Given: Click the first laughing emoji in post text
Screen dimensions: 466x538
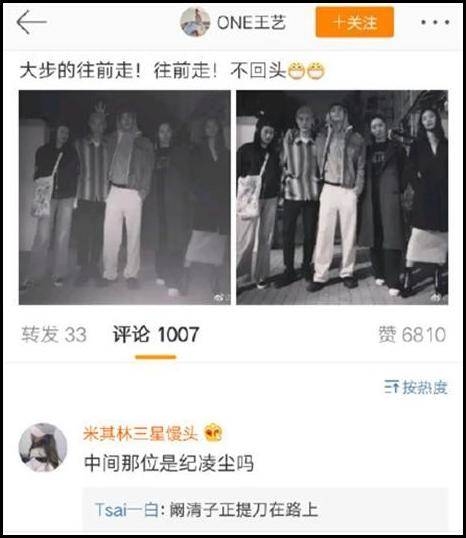Looking at the screenshot, I should click(x=296, y=71).
